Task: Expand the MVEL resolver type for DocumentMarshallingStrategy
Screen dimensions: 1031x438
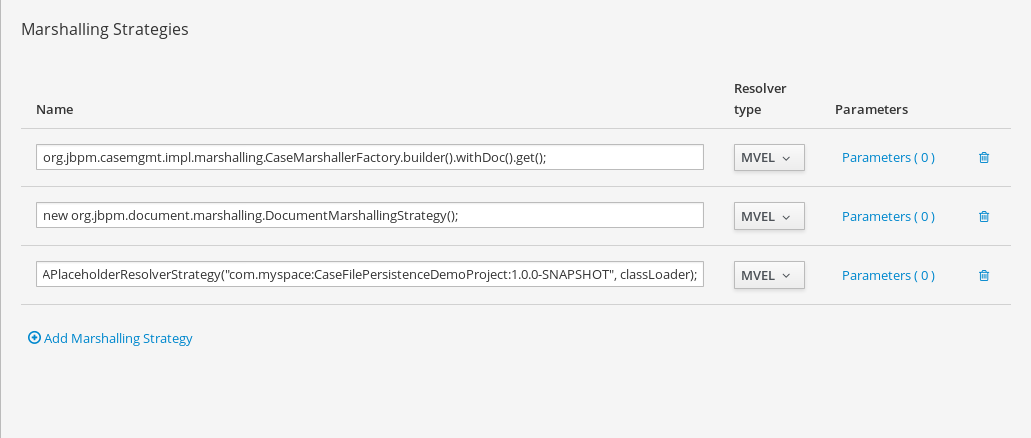Action: pyautogui.click(x=768, y=217)
